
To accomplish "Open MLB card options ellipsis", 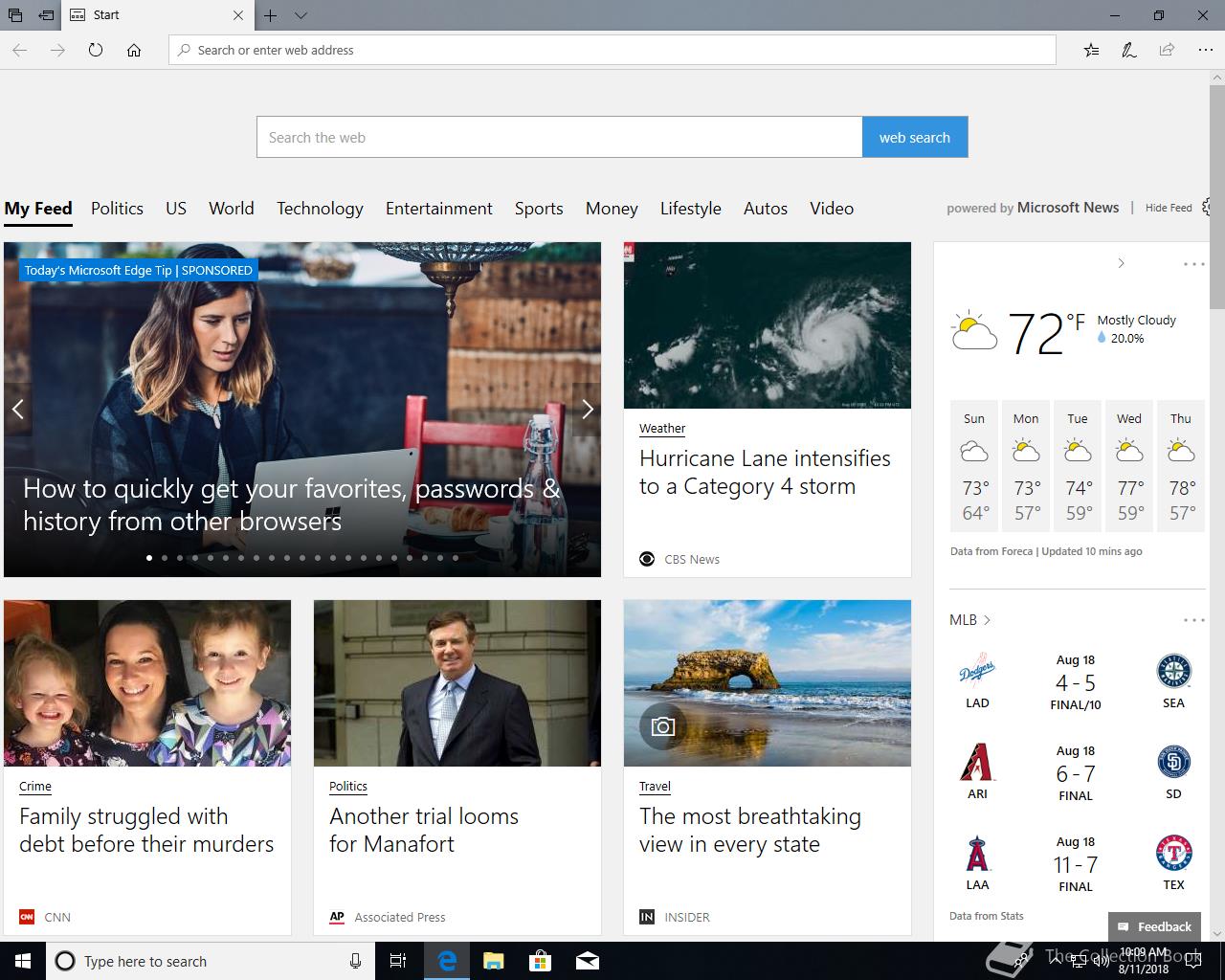I will [1193, 620].
